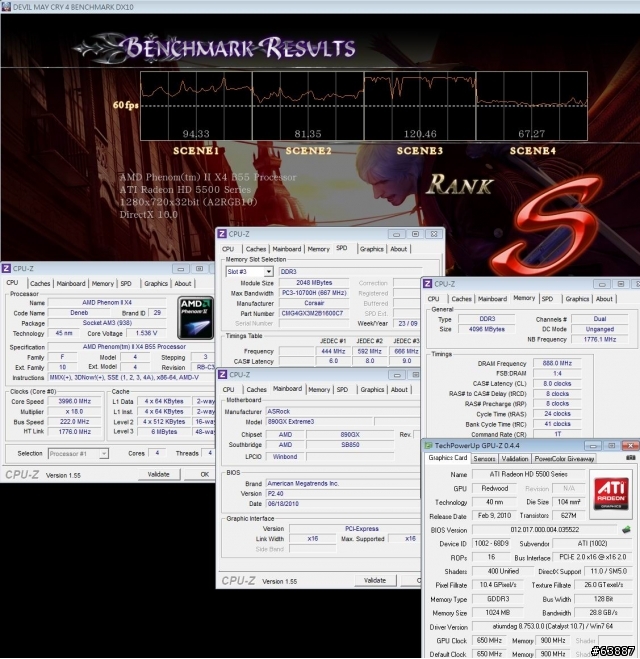
Task: Click the NB Frequency 1776.1 MHz value
Action: coord(600,339)
